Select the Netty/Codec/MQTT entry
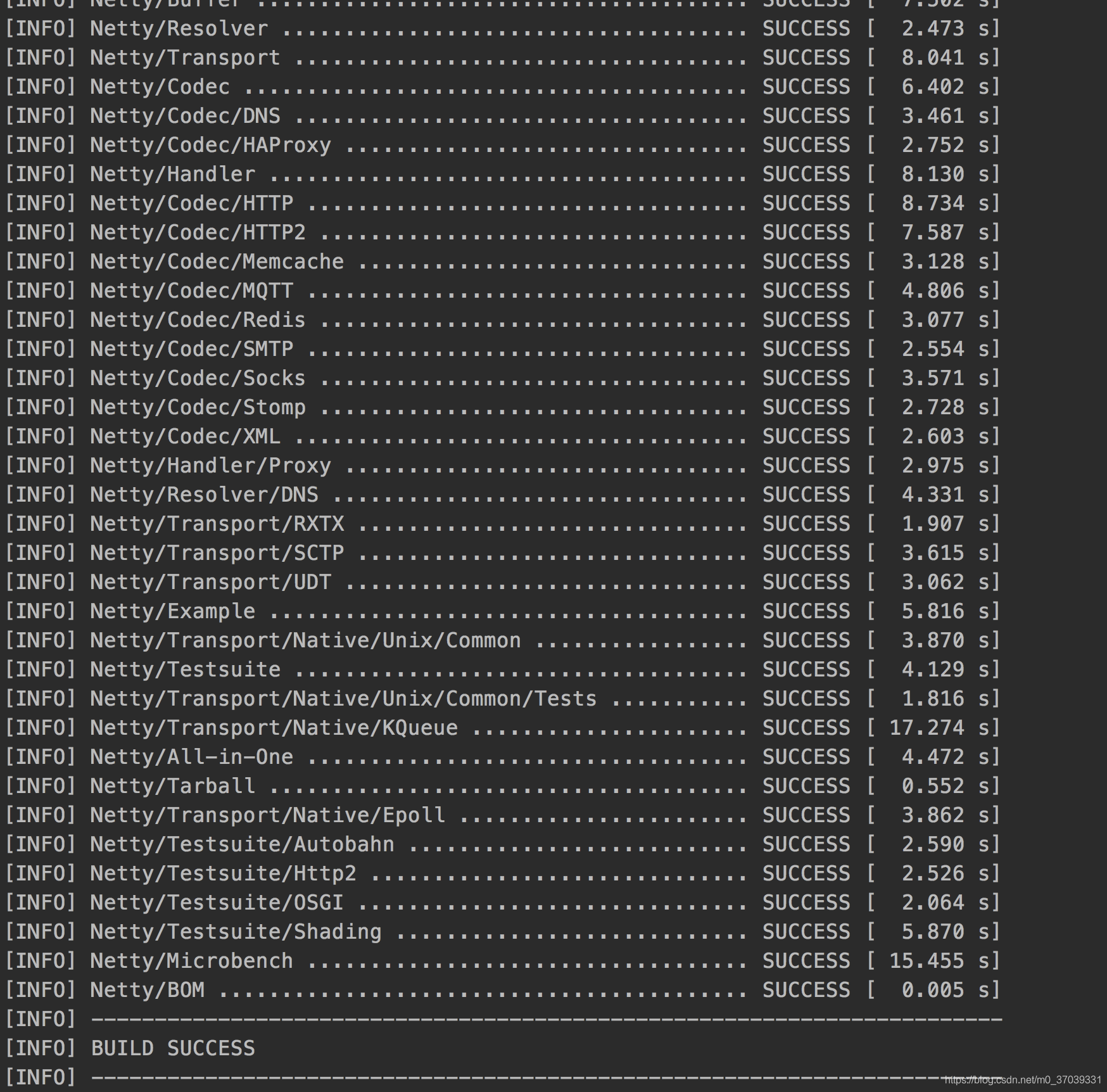The height and width of the screenshot is (1092, 1107). (503, 291)
